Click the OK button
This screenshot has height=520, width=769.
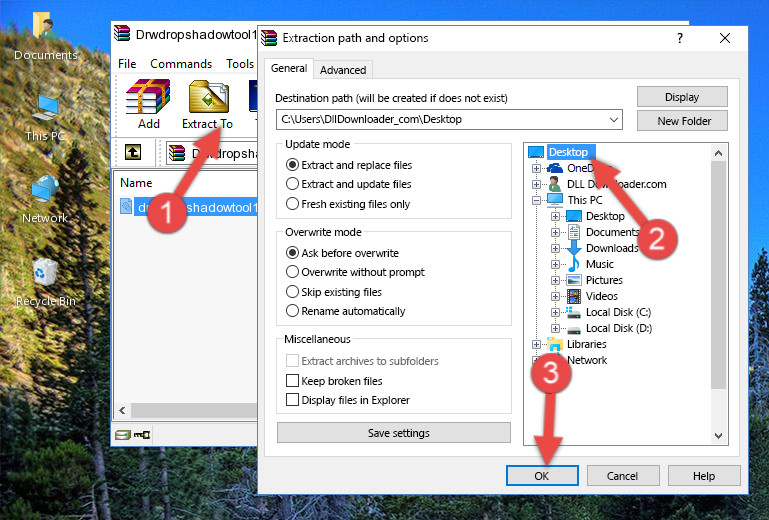click(x=542, y=476)
